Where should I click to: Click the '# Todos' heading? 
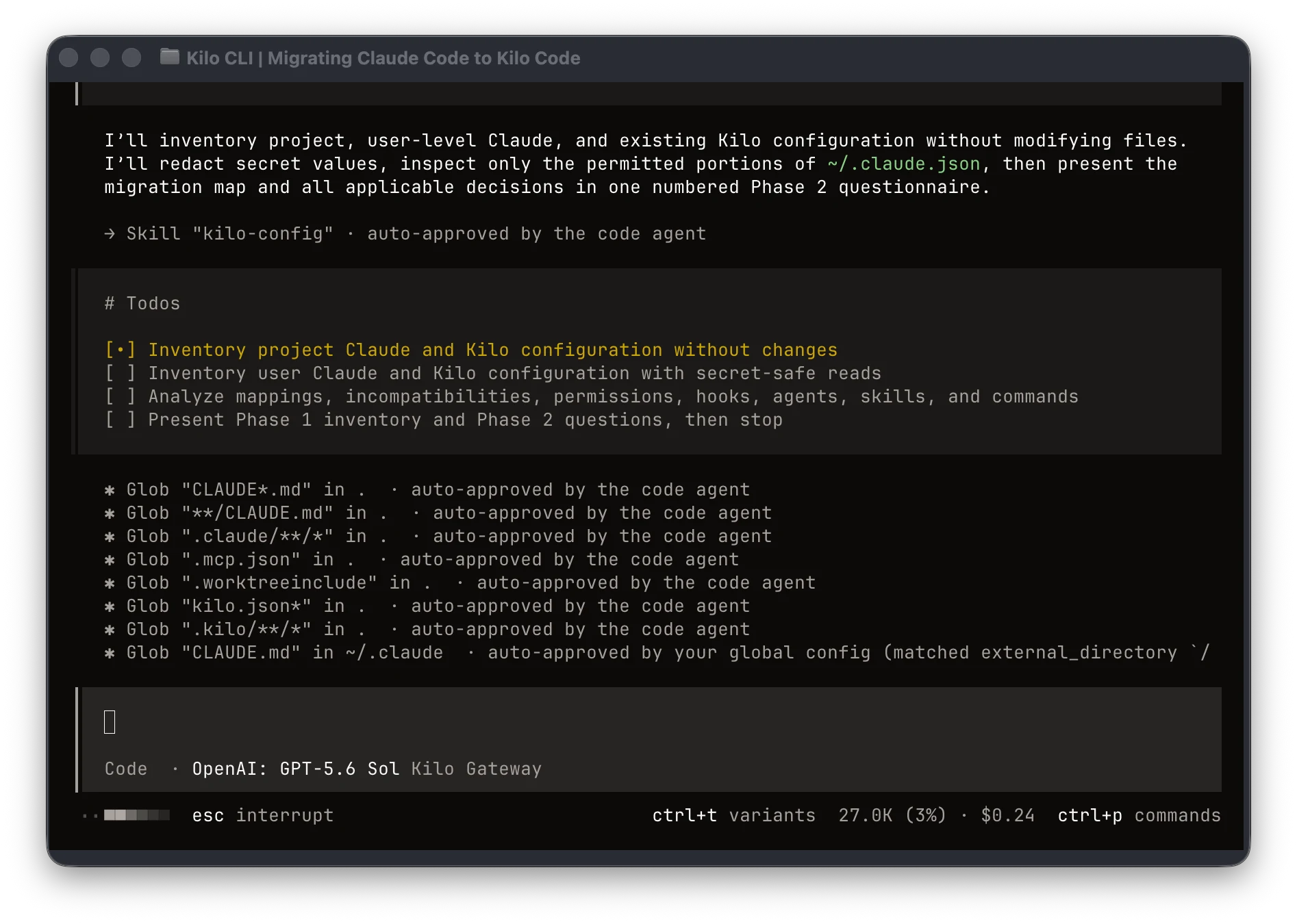[x=142, y=304]
